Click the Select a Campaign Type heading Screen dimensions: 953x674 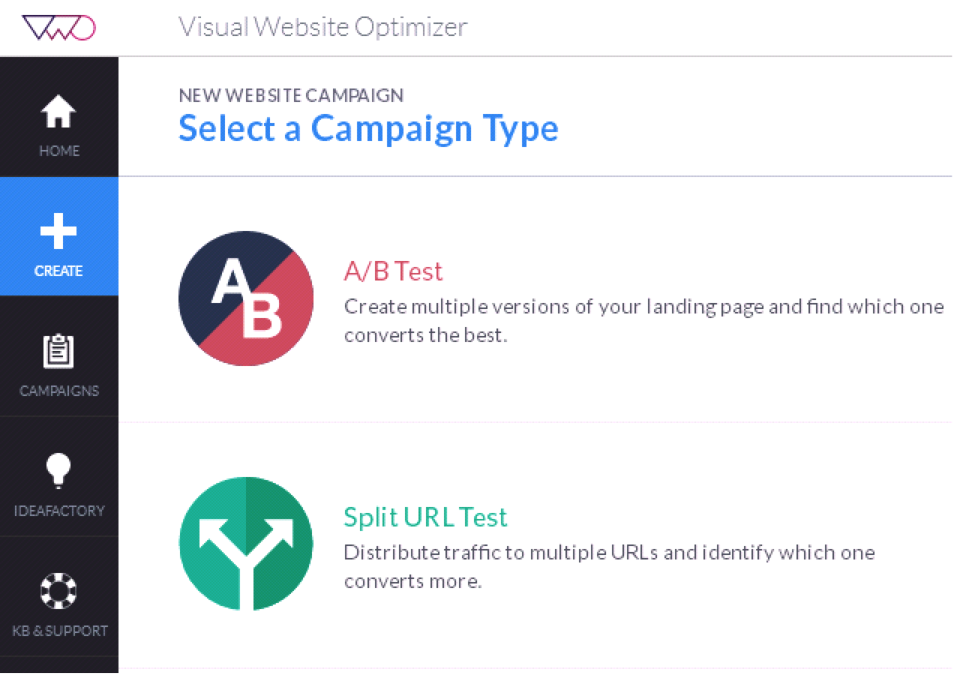[x=368, y=129]
